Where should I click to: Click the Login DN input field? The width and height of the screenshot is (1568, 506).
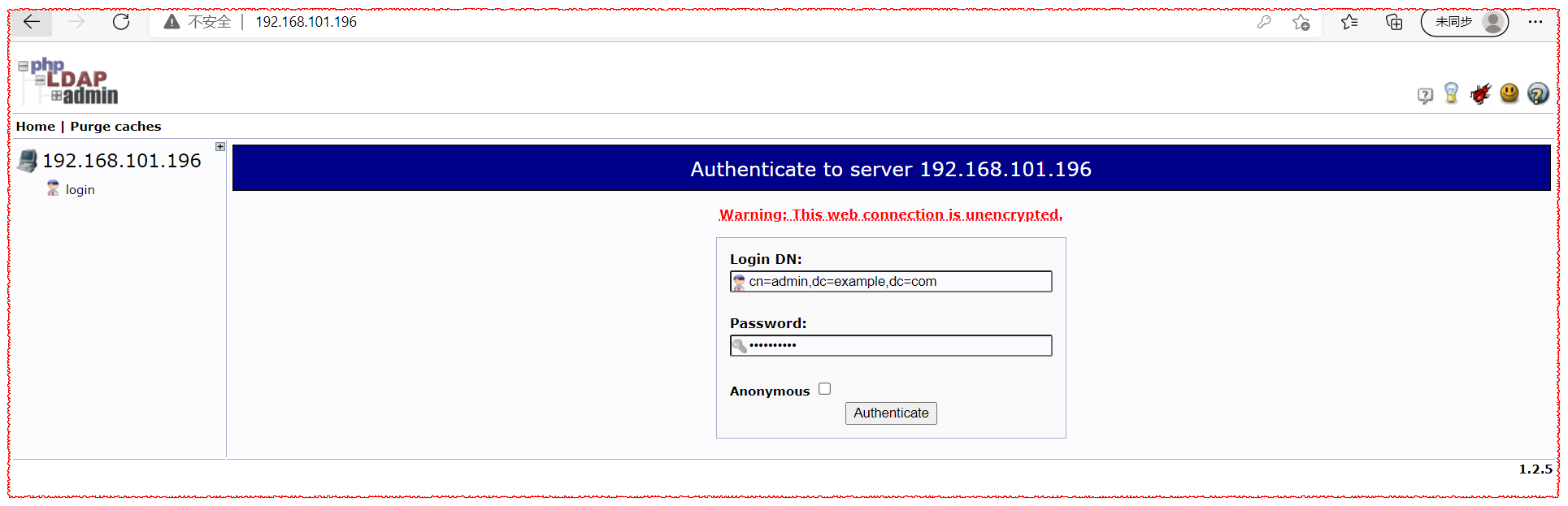[891, 282]
